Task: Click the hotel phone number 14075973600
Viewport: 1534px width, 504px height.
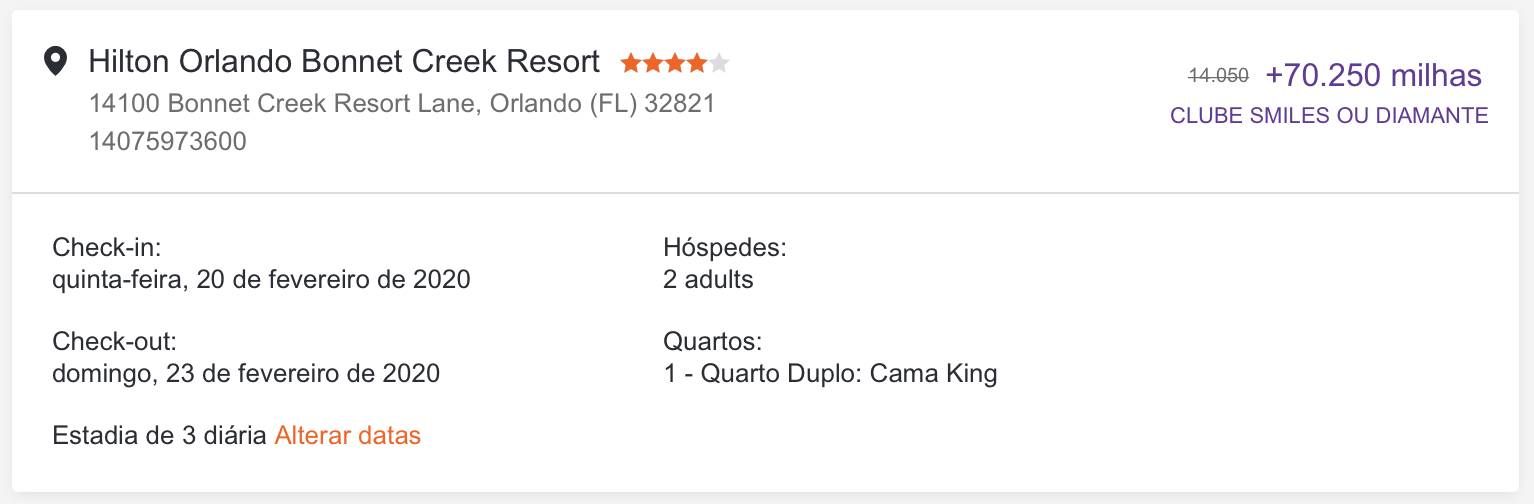Action: [x=167, y=142]
